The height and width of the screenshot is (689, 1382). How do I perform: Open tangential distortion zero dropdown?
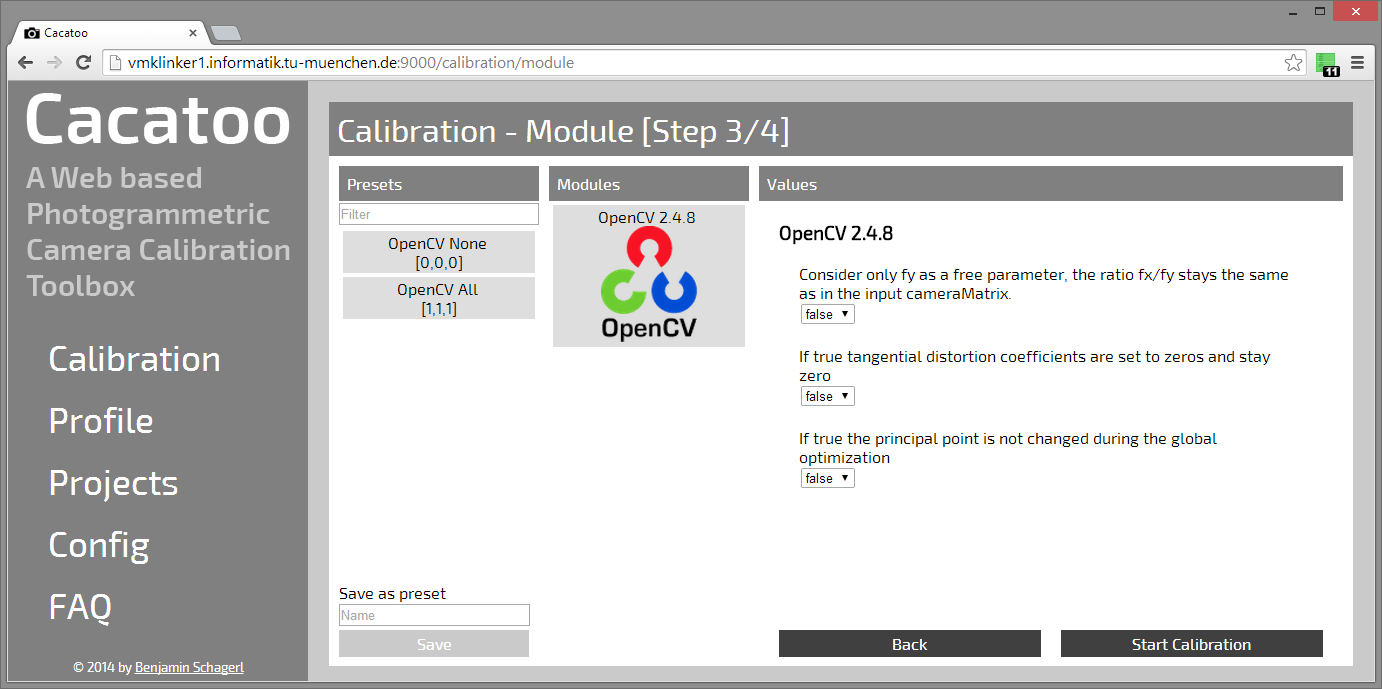pos(828,396)
